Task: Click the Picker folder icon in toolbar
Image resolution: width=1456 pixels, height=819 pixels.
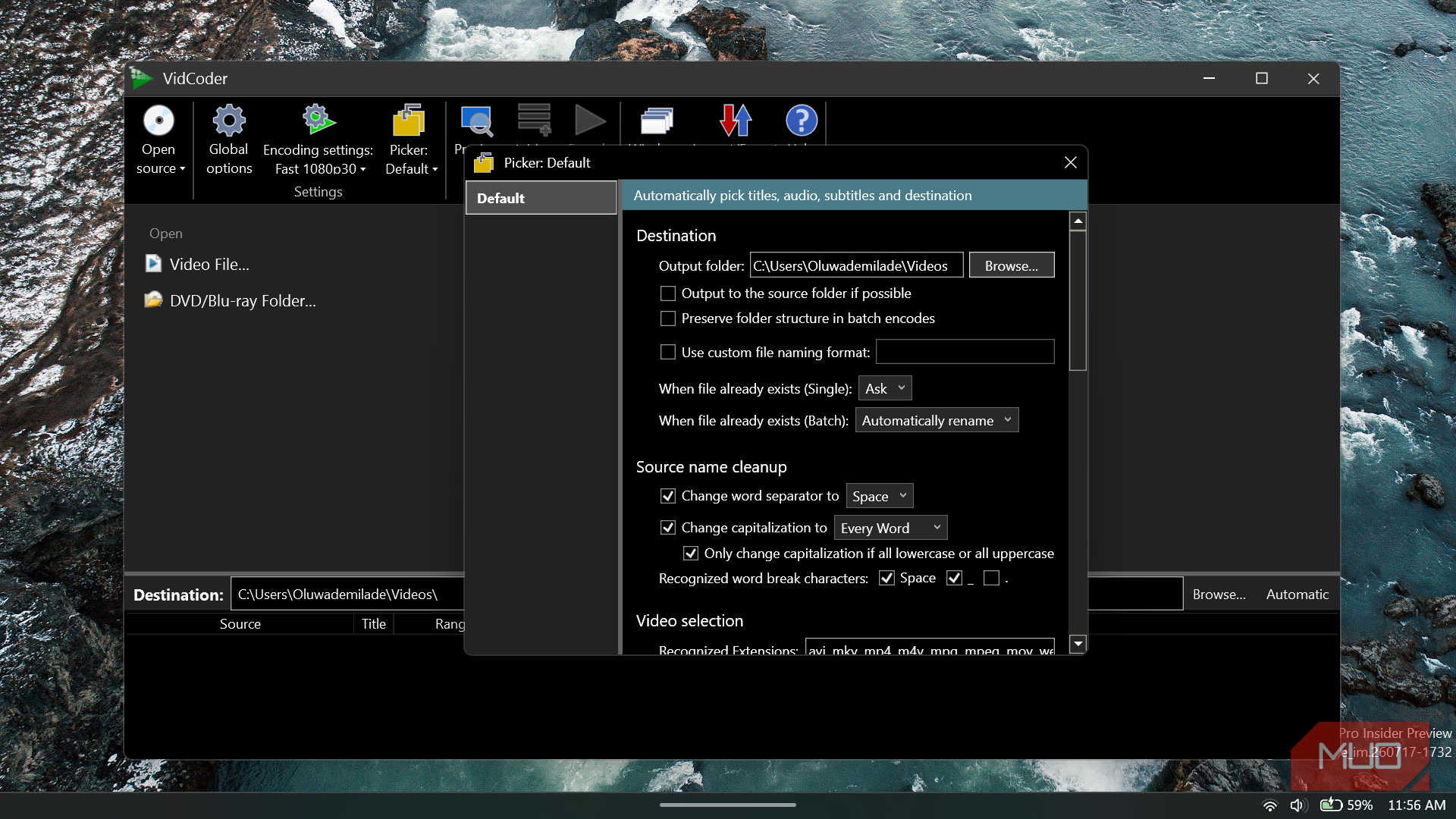Action: coord(408,121)
